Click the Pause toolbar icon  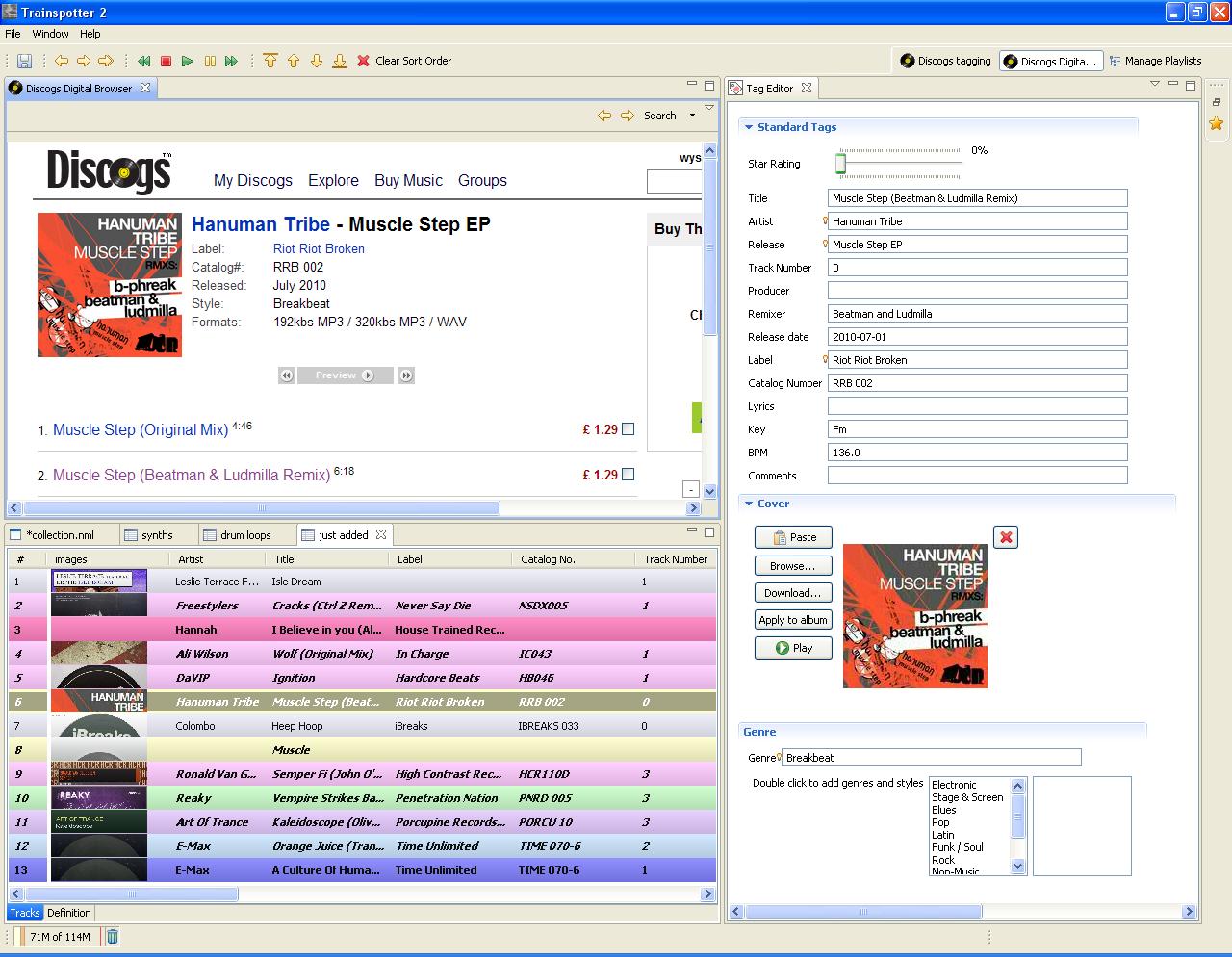click(210, 61)
